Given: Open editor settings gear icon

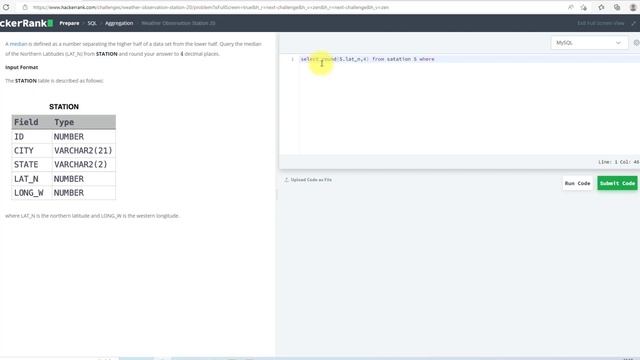Looking at the screenshot, I should click(636, 42).
